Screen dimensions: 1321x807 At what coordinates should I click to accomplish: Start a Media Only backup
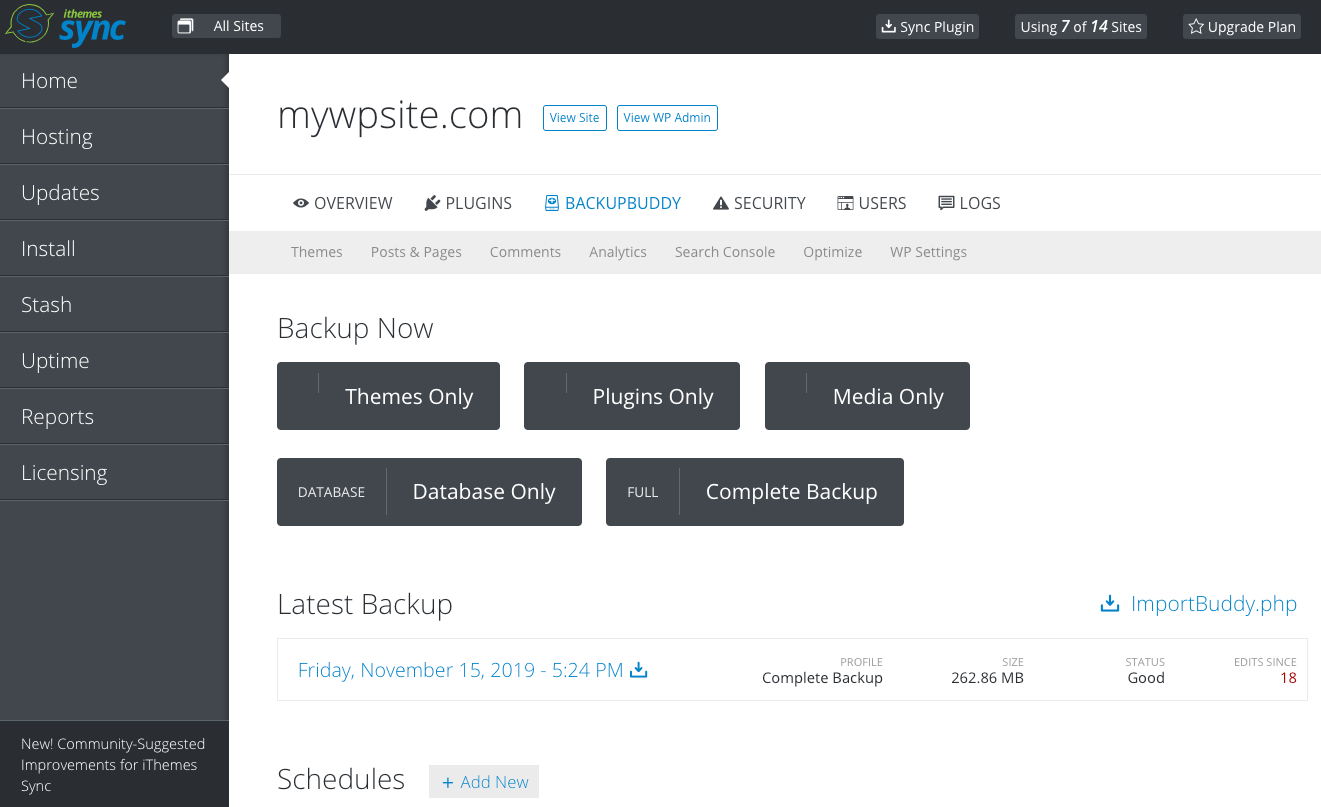coord(867,396)
